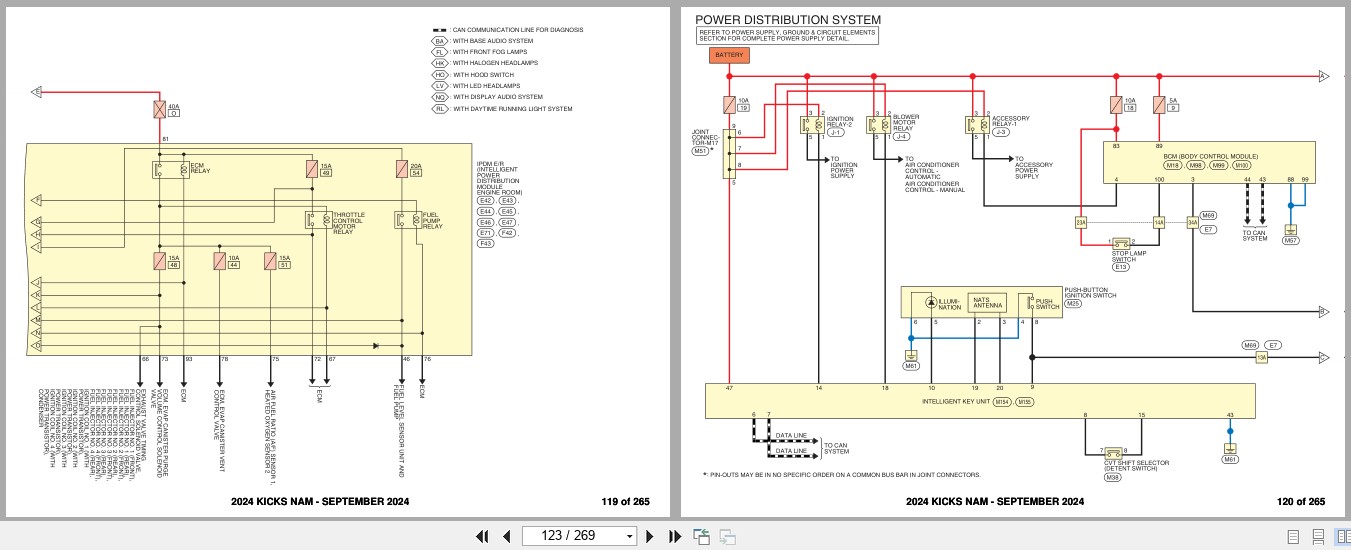Select two-page facing view
Viewport: 1351px width, 550px height.
[1342, 536]
